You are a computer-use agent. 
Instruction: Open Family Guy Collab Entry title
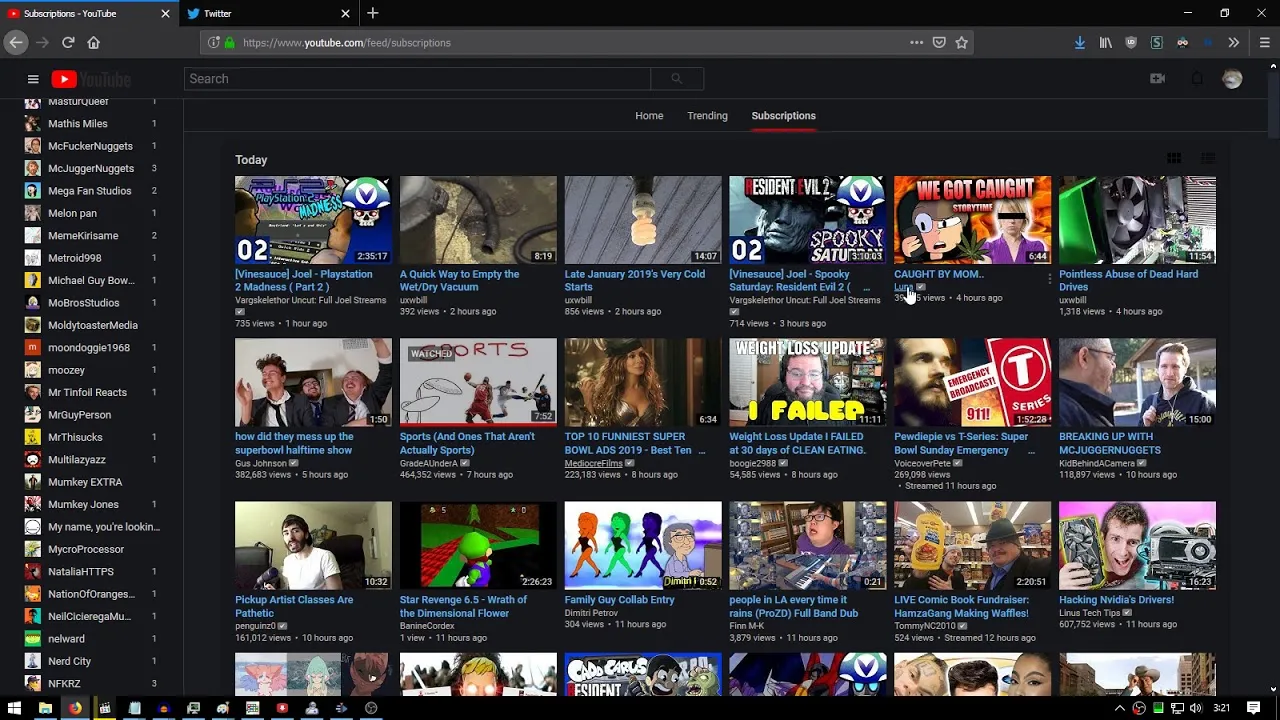(620, 600)
